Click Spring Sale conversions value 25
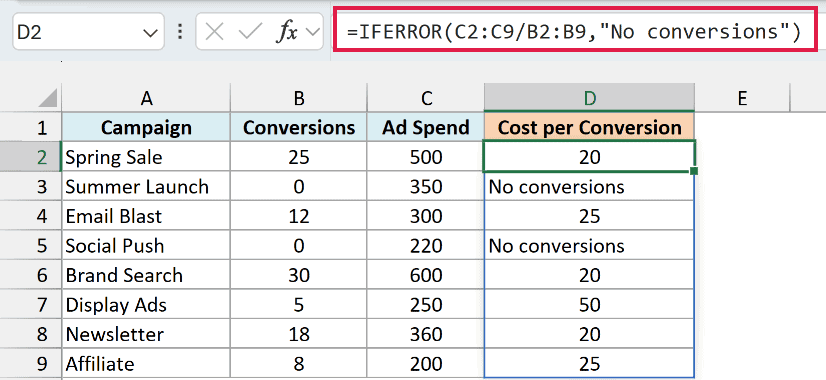The image size is (826, 380). [299, 157]
